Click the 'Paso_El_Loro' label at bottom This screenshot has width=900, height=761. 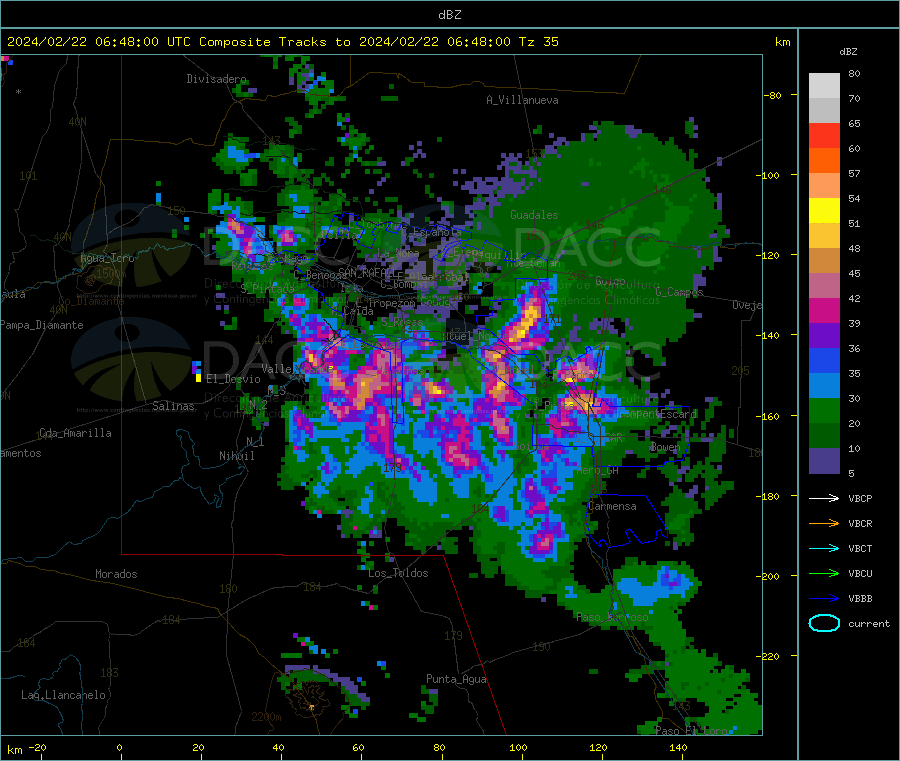[x=692, y=731]
